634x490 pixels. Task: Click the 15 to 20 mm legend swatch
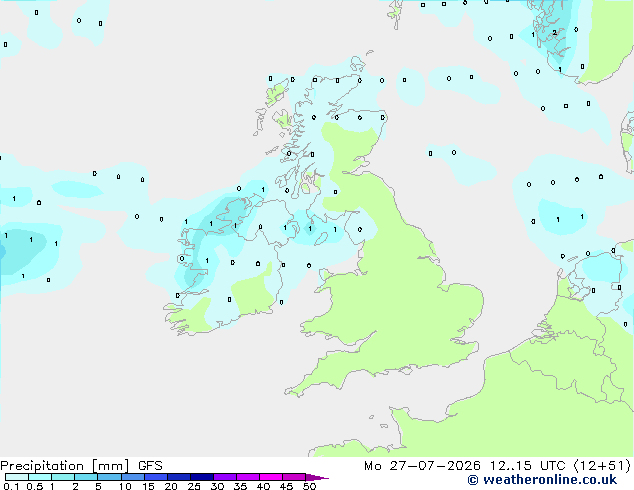(x=156, y=477)
